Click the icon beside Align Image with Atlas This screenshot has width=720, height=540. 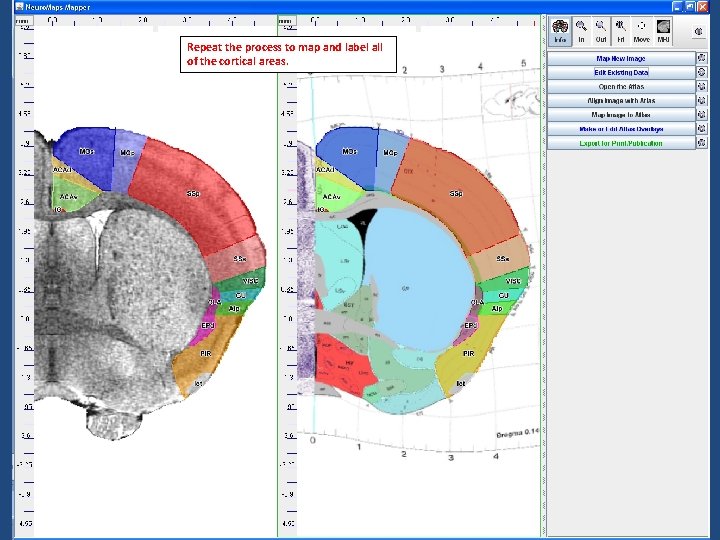pos(702,101)
